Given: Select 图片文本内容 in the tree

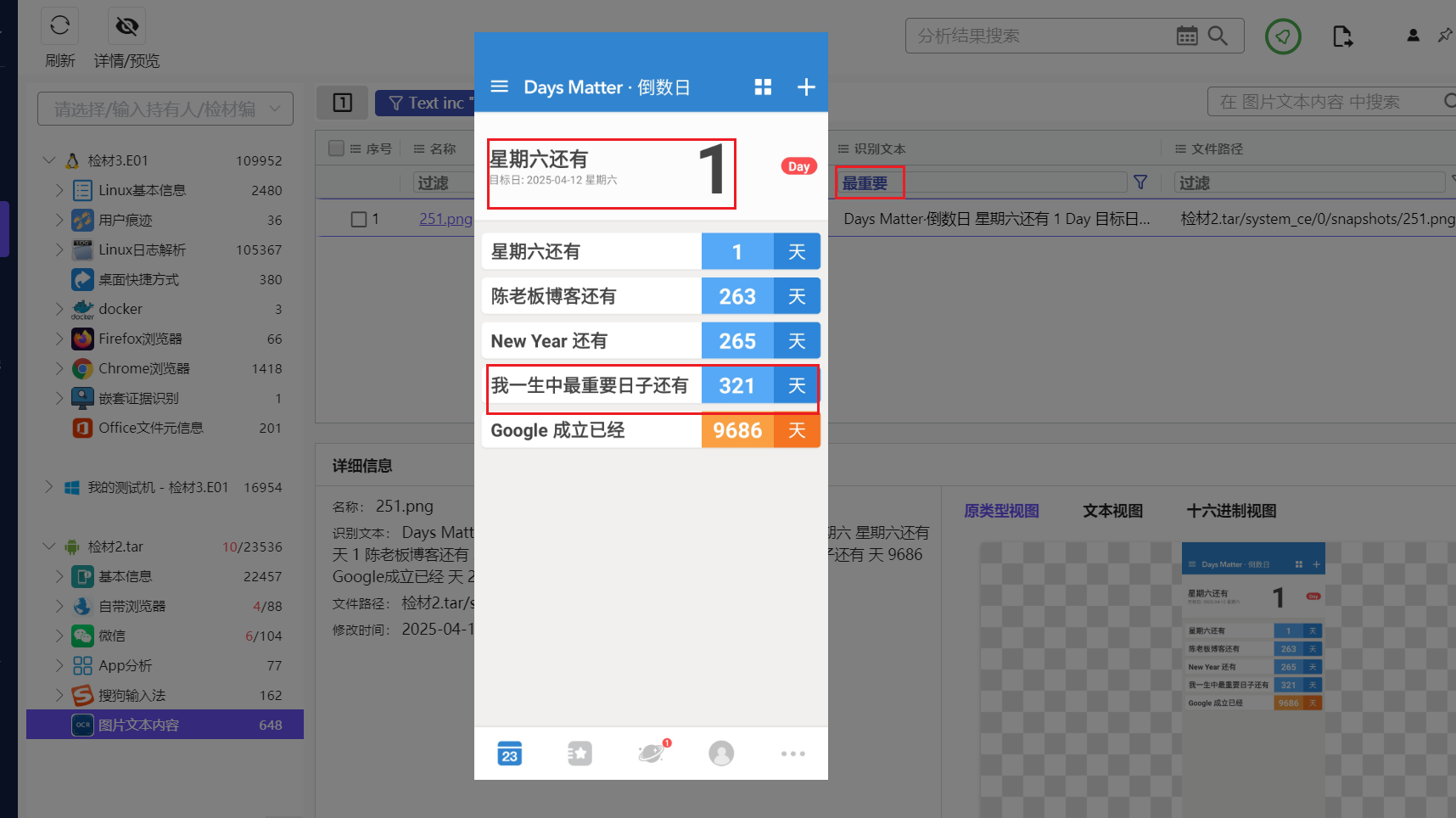Looking at the screenshot, I should coord(139,725).
